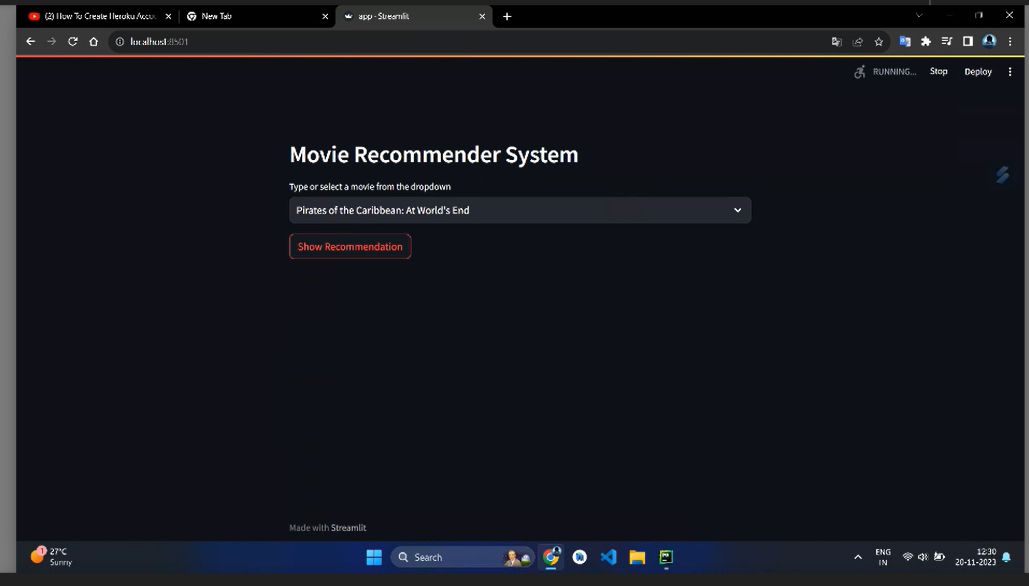This screenshot has width=1029, height=586.
Task: Follow the Streamlit link in footer
Action: tap(348, 528)
